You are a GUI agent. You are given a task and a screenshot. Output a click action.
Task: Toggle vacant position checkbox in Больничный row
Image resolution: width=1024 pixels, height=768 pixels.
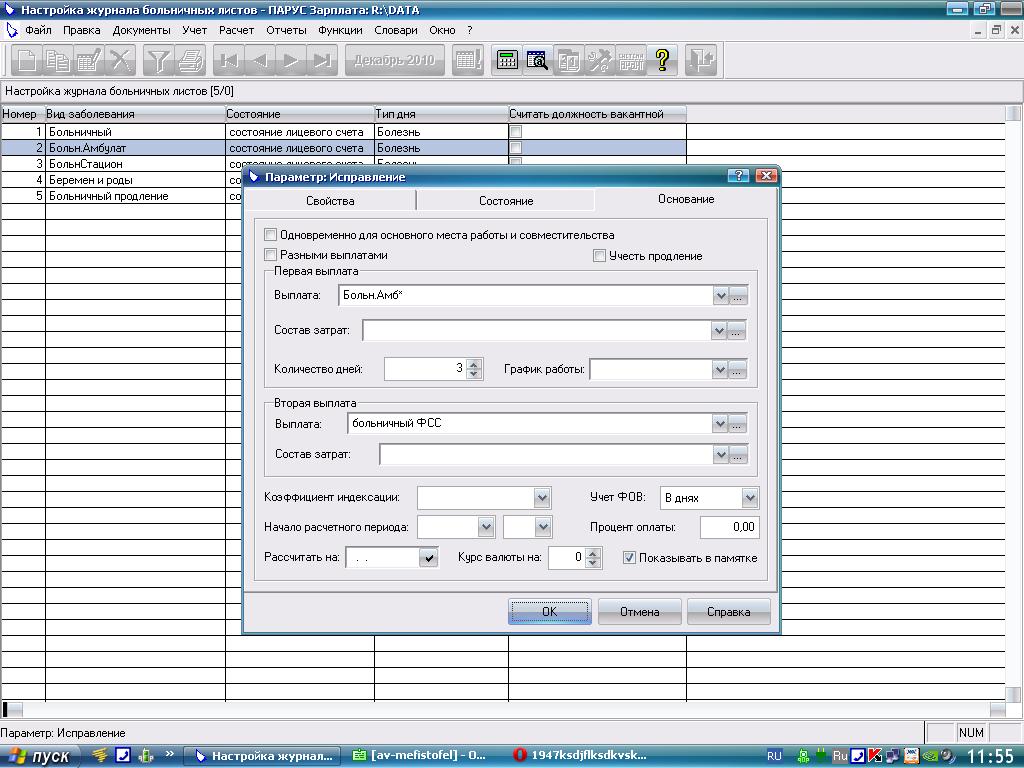[x=516, y=132]
